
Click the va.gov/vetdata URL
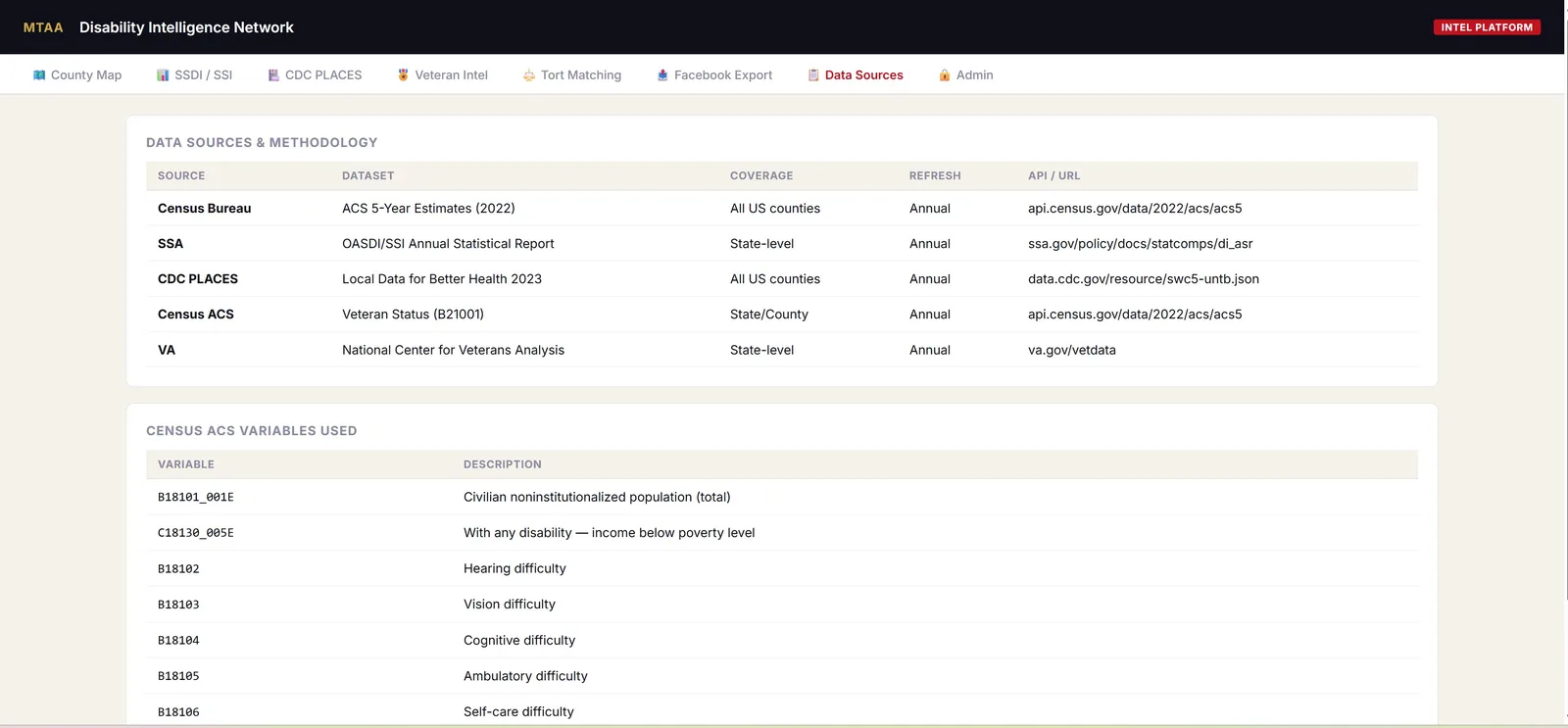click(1072, 350)
